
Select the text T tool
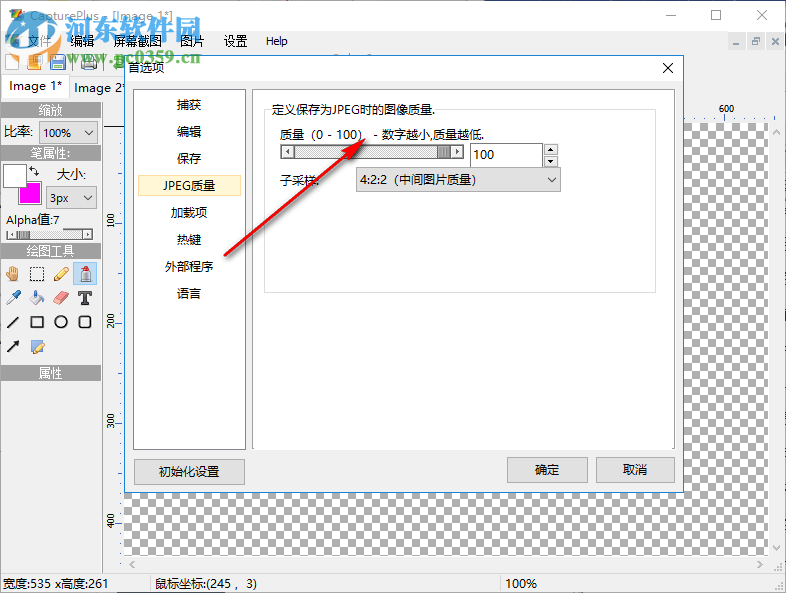tap(85, 298)
